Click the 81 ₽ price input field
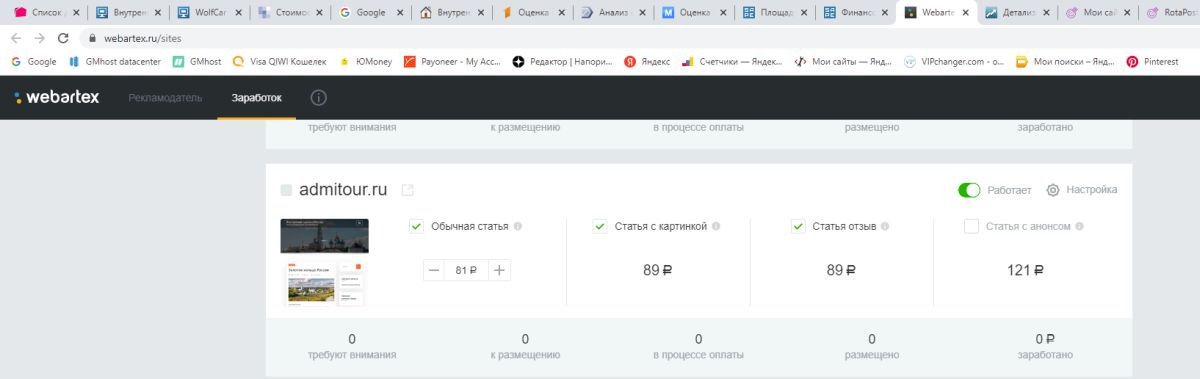This screenshot has height=379, width=1200. point(466,270)
